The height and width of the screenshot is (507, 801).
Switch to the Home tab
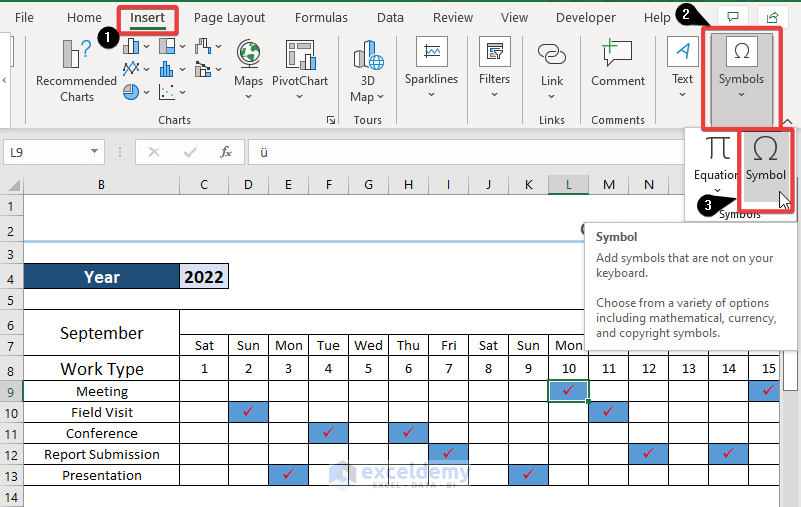click(84, 17)
